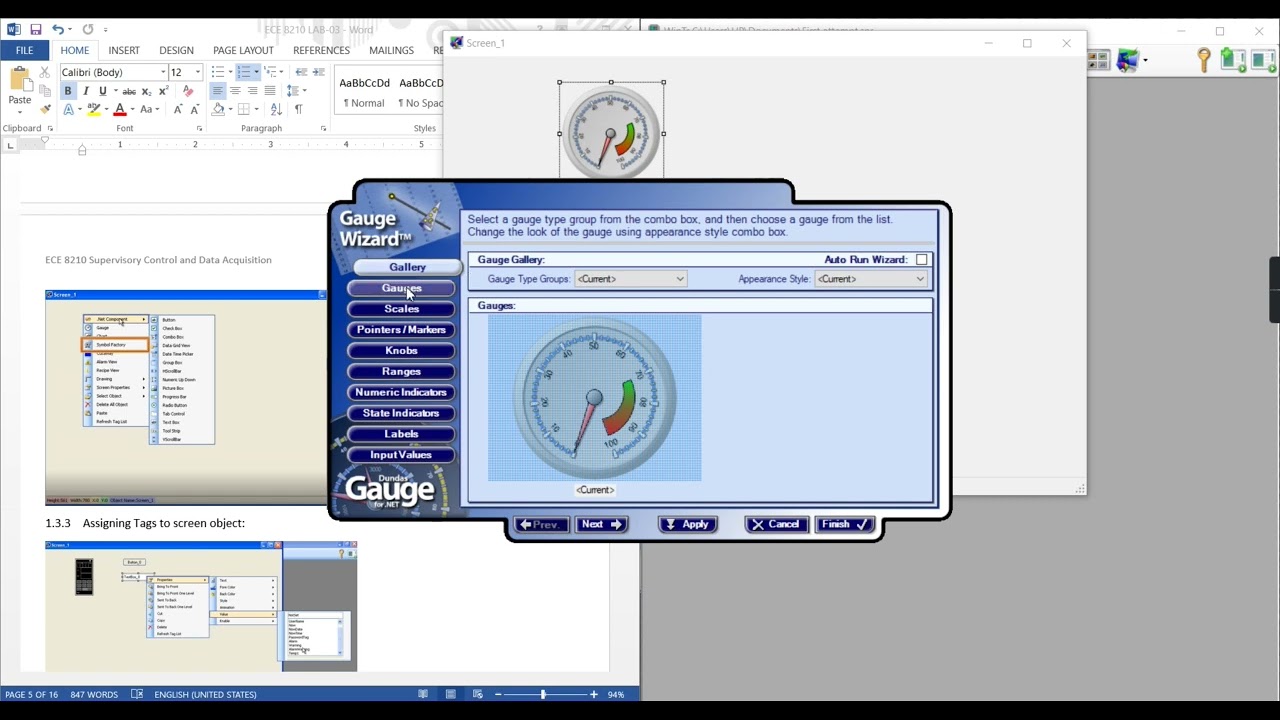
Task: Switch to the DESIGN ribbon tab
Action: click(x=176, y=50)
